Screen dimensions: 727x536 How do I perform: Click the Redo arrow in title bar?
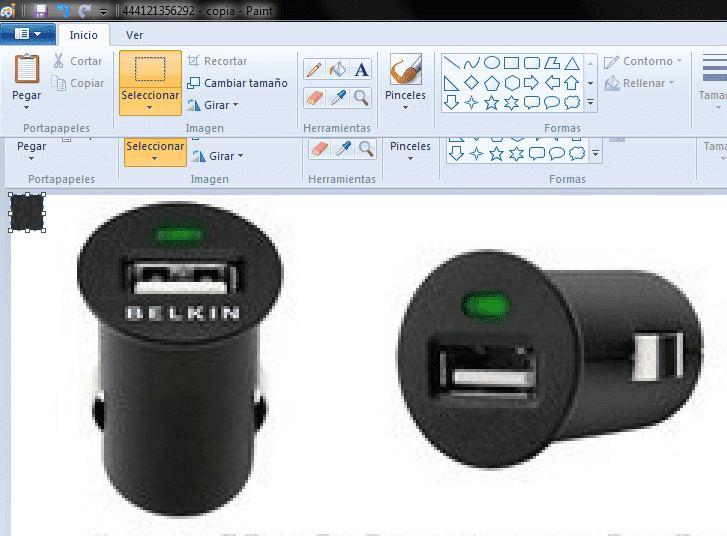click(84, 10)
